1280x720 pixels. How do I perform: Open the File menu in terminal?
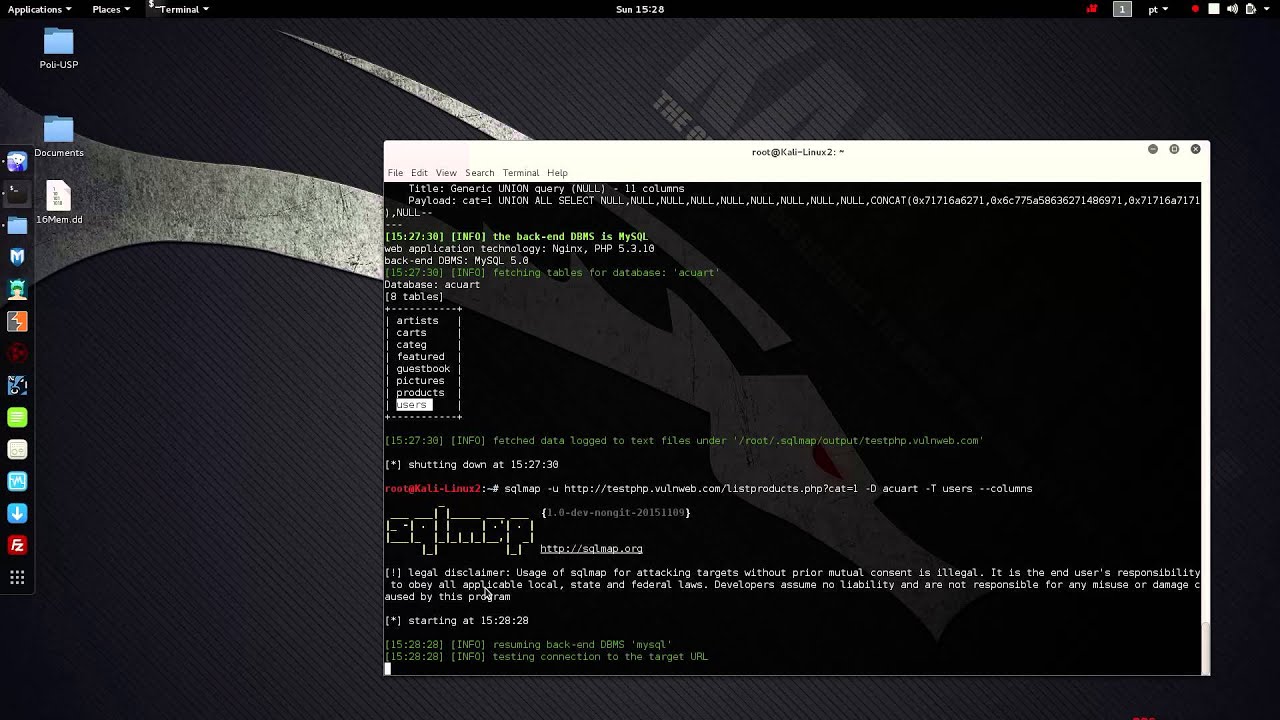pos(395,173)
